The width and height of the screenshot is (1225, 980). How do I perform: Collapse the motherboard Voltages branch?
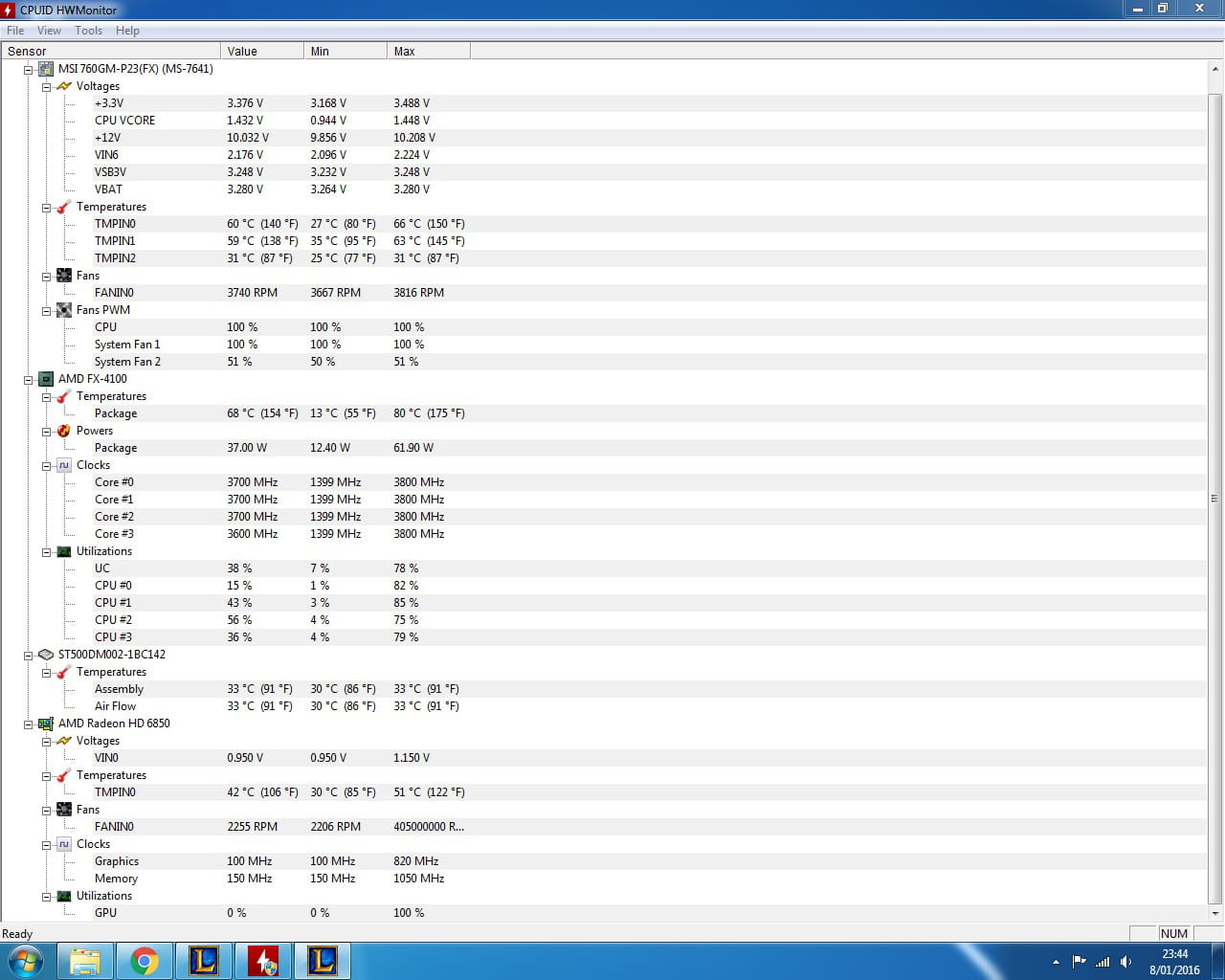tap(46, 86)
